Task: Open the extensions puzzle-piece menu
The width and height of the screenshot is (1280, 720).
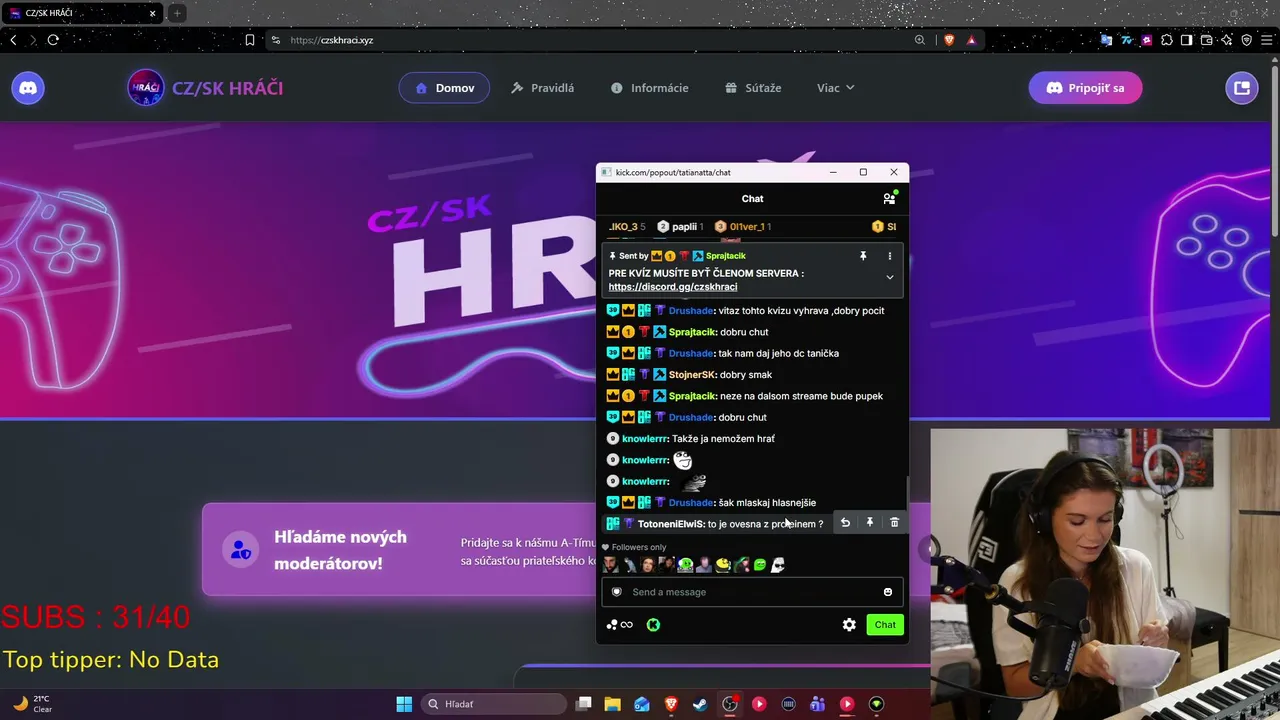Action: point(1166,40)
